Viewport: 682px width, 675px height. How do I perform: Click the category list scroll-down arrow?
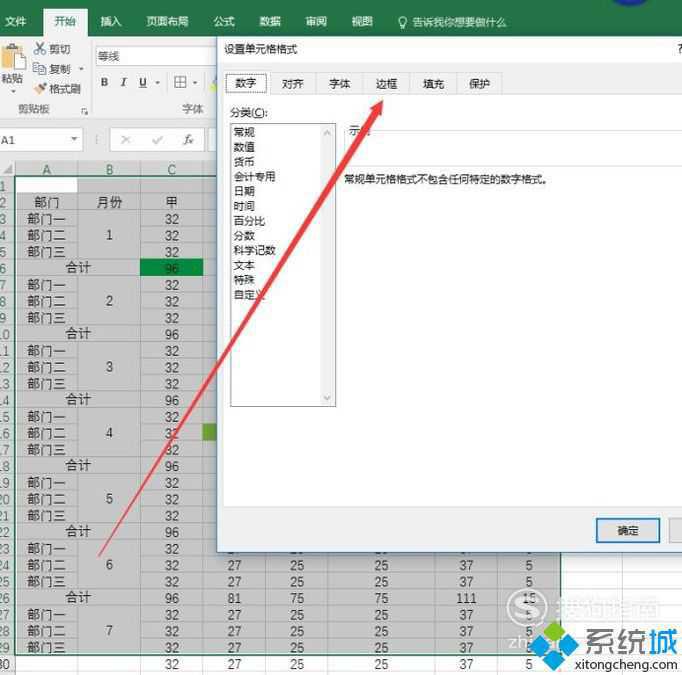[x=327, y=398]
